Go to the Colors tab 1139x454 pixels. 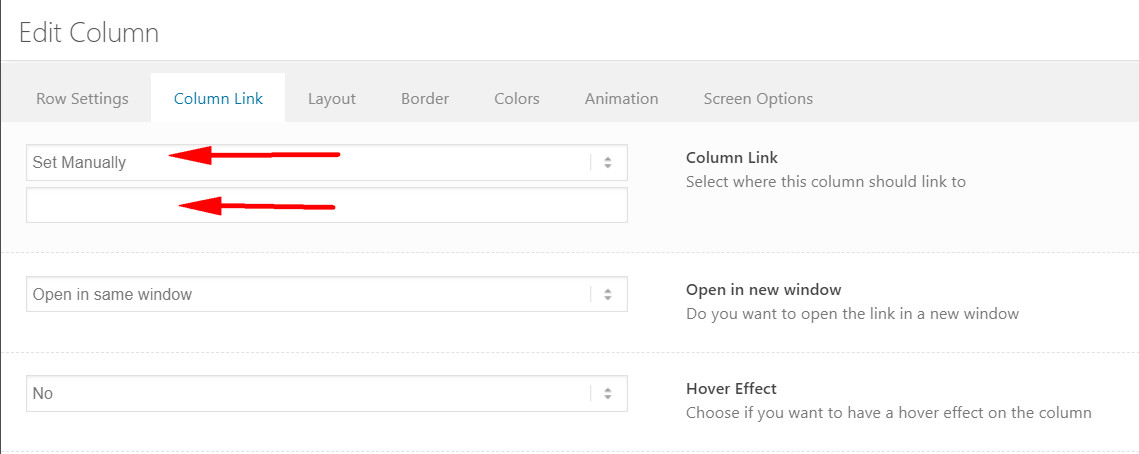pyautogui.click(x=516, y=98)
